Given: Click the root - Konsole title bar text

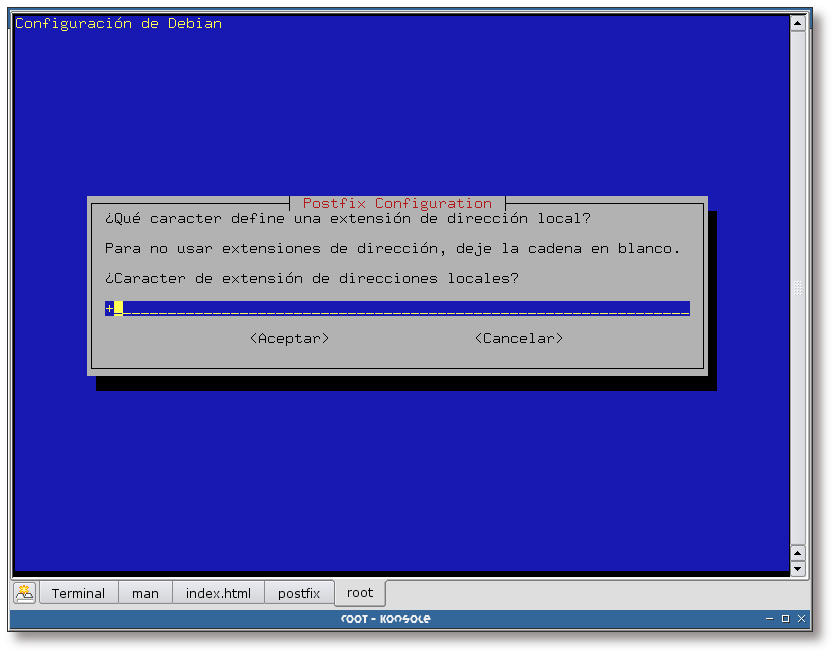Looking at the screenshot, I should (385, 619).
